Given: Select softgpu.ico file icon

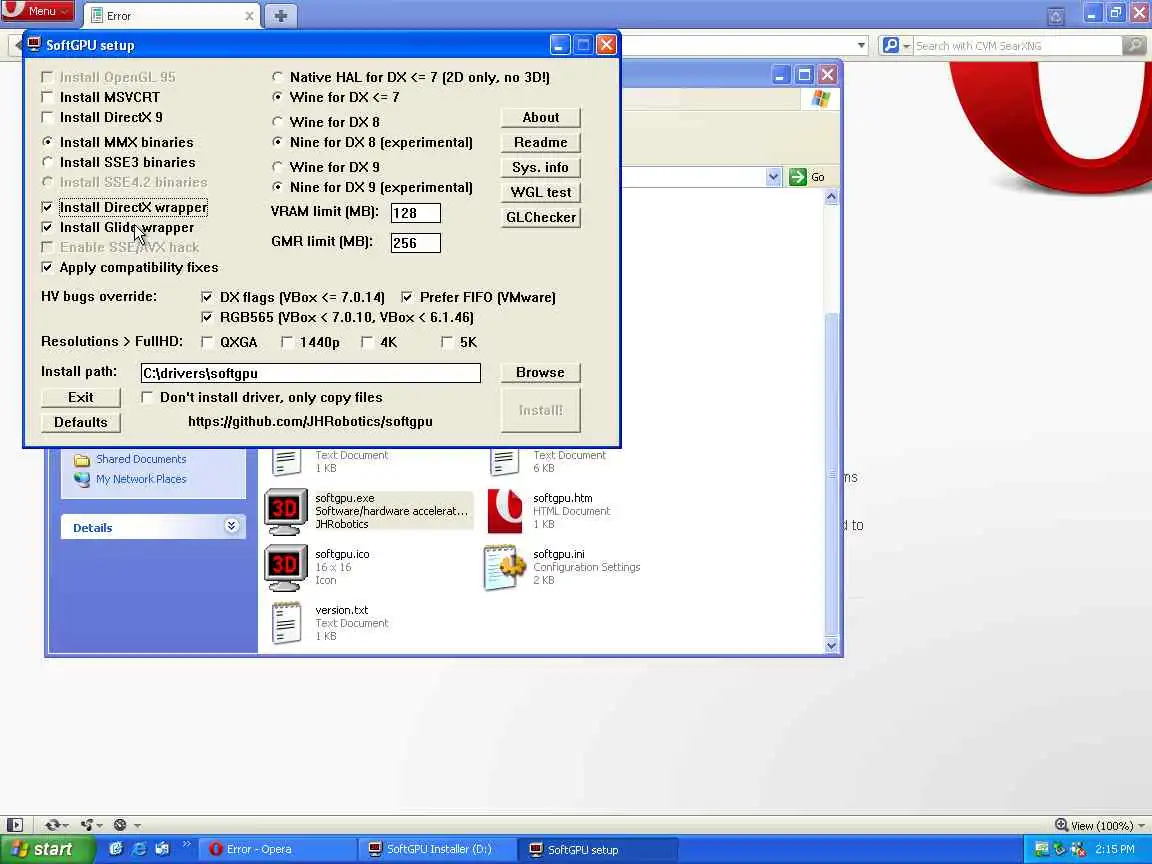Looking at the screenshot, I should tap(285, 567).
